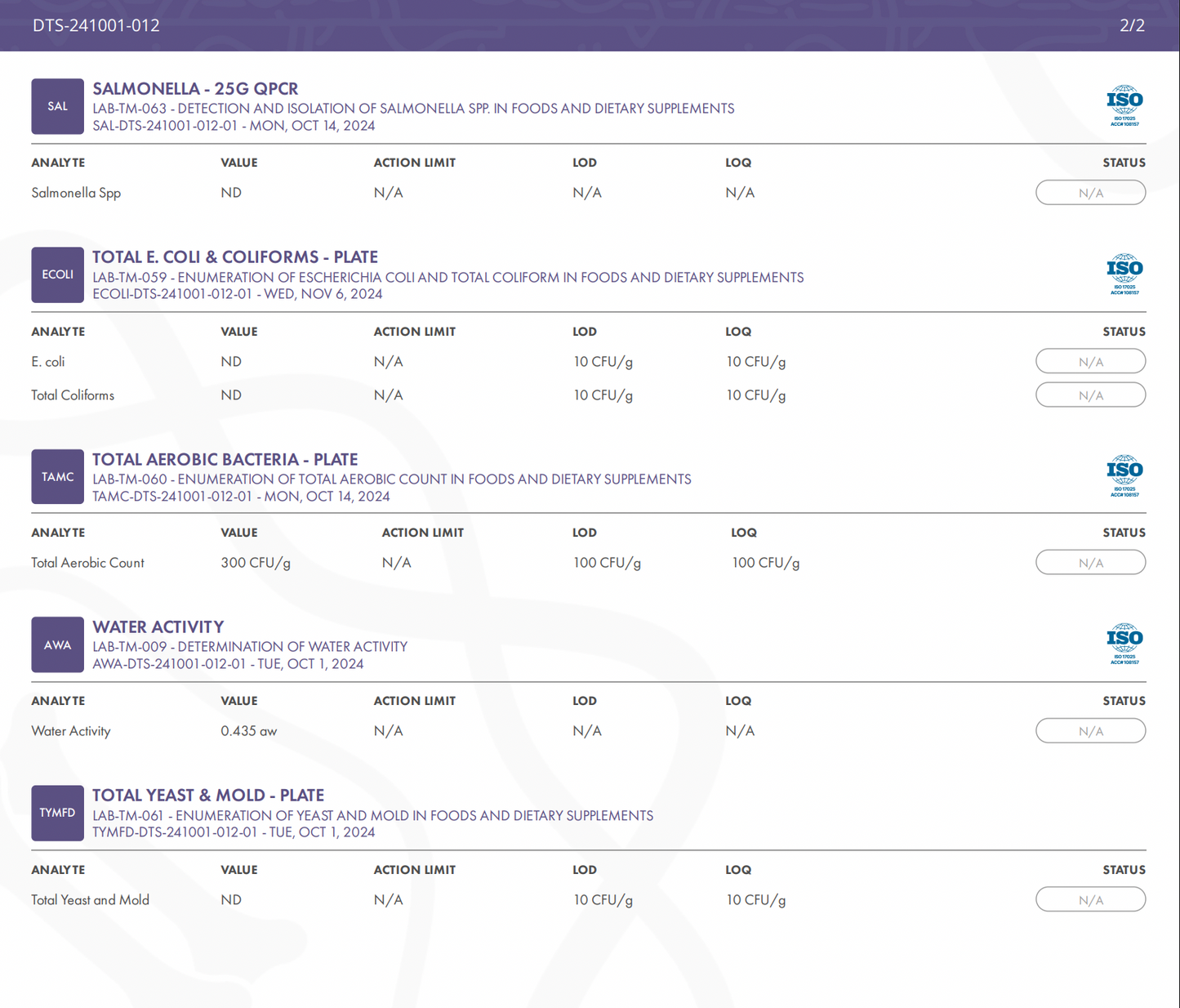Image resolution: width=1180 pixels, height=1008 pixels.
Task: Select the TAMC badge icon
Action: [57, 477]
